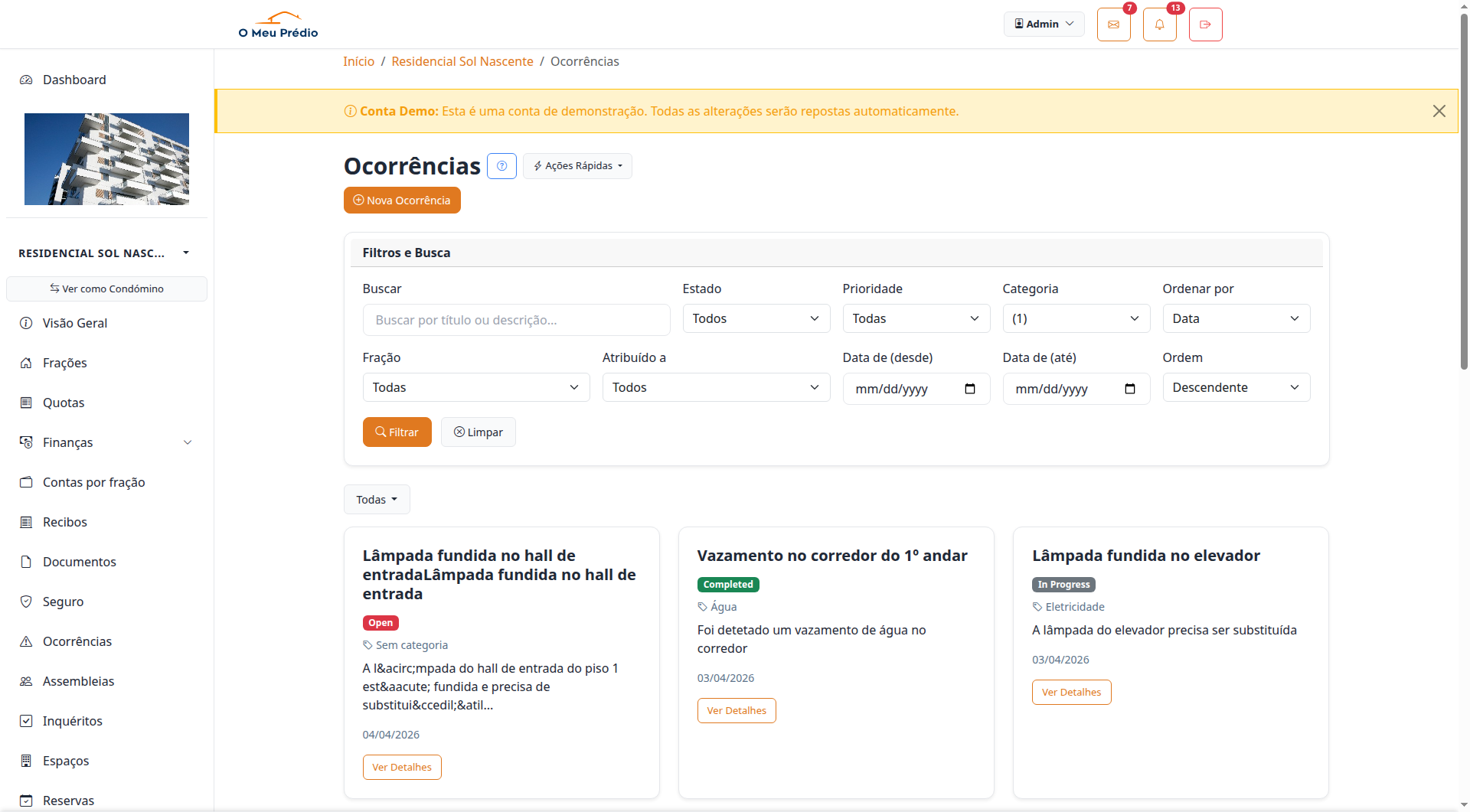The width and height of the screenshot is (1470, 812).
Task: Click the search by title input field
Action: point(516,320)
